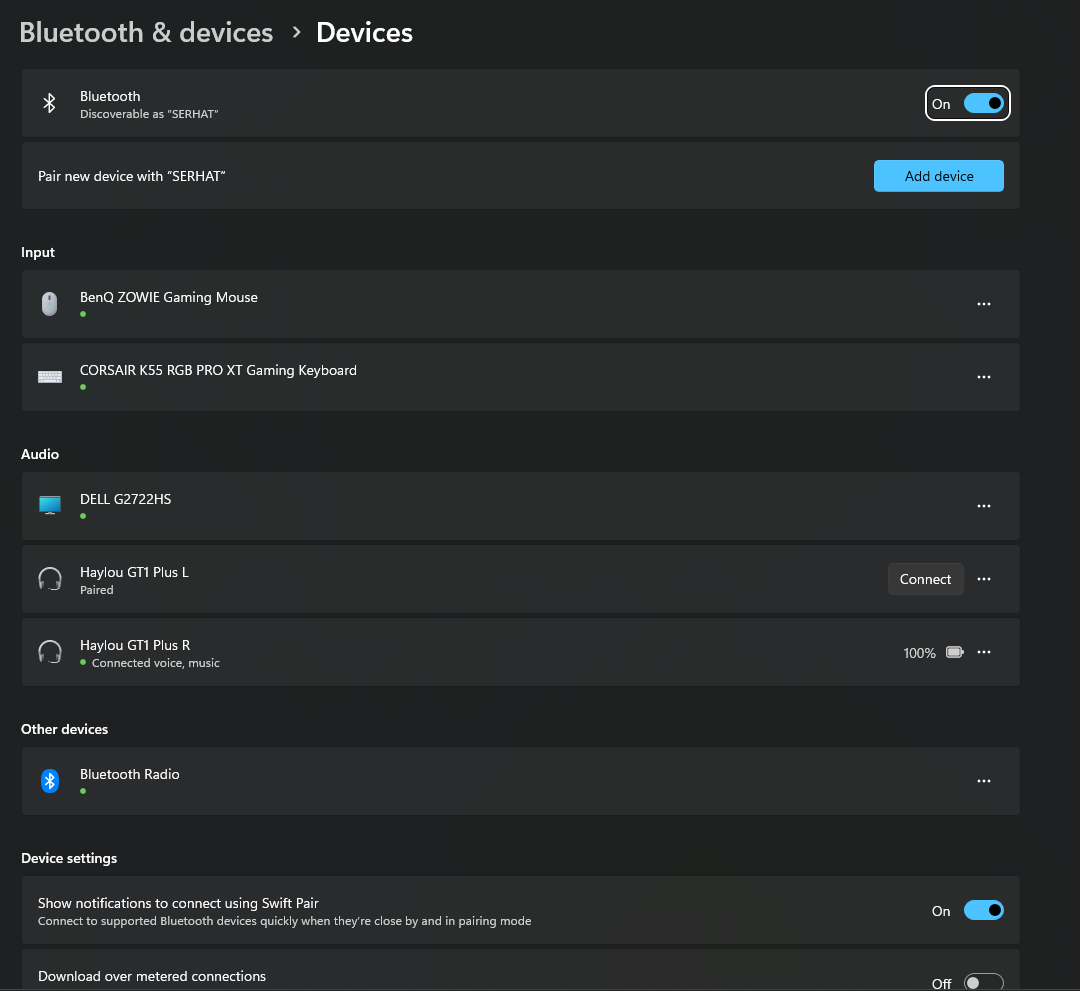Screen dimensions: 1080x991
Task: Click the Haylou GT1 Plus R battery icon
Action: (955, 652)
